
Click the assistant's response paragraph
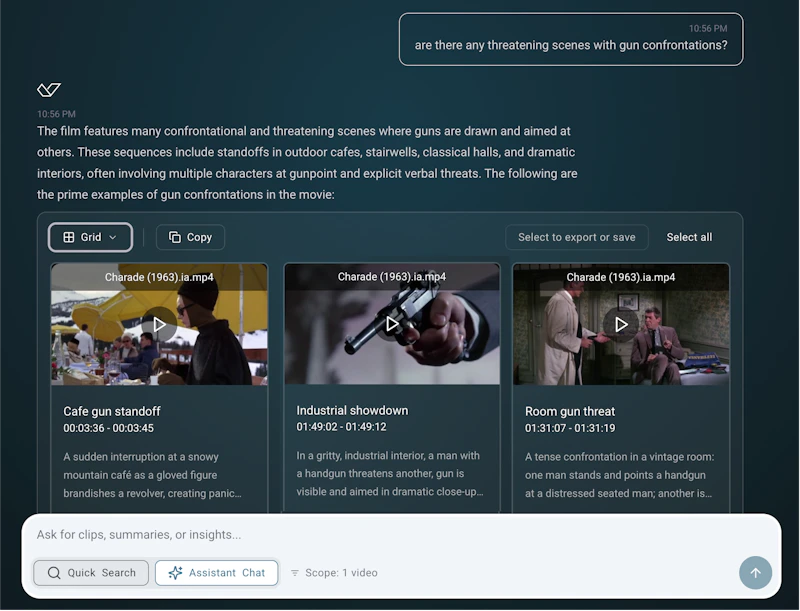(307, 163)
